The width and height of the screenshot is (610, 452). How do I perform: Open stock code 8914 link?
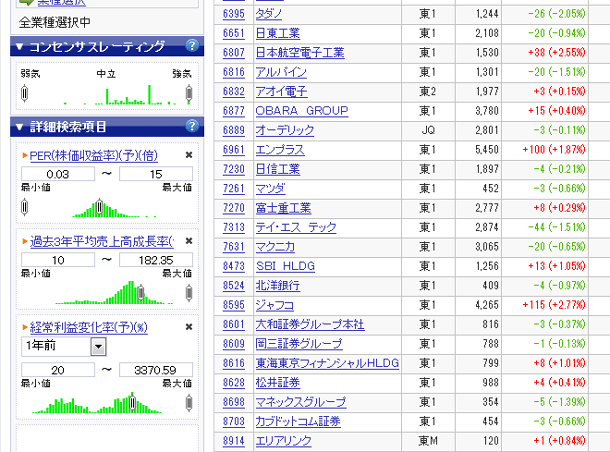(x=234, y=441)
